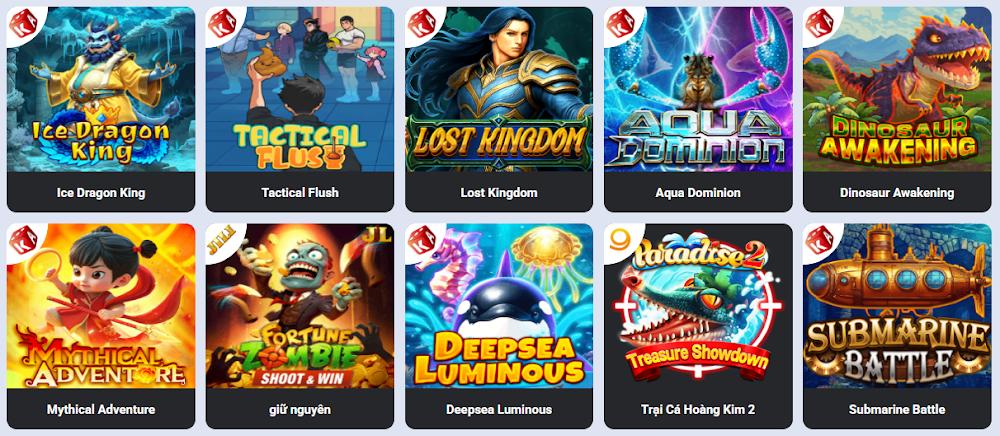Viewport: 1000px width, 436px height.
Task: Click the KA dice badge on Submarine Battle
Action: tap(819, 240)
